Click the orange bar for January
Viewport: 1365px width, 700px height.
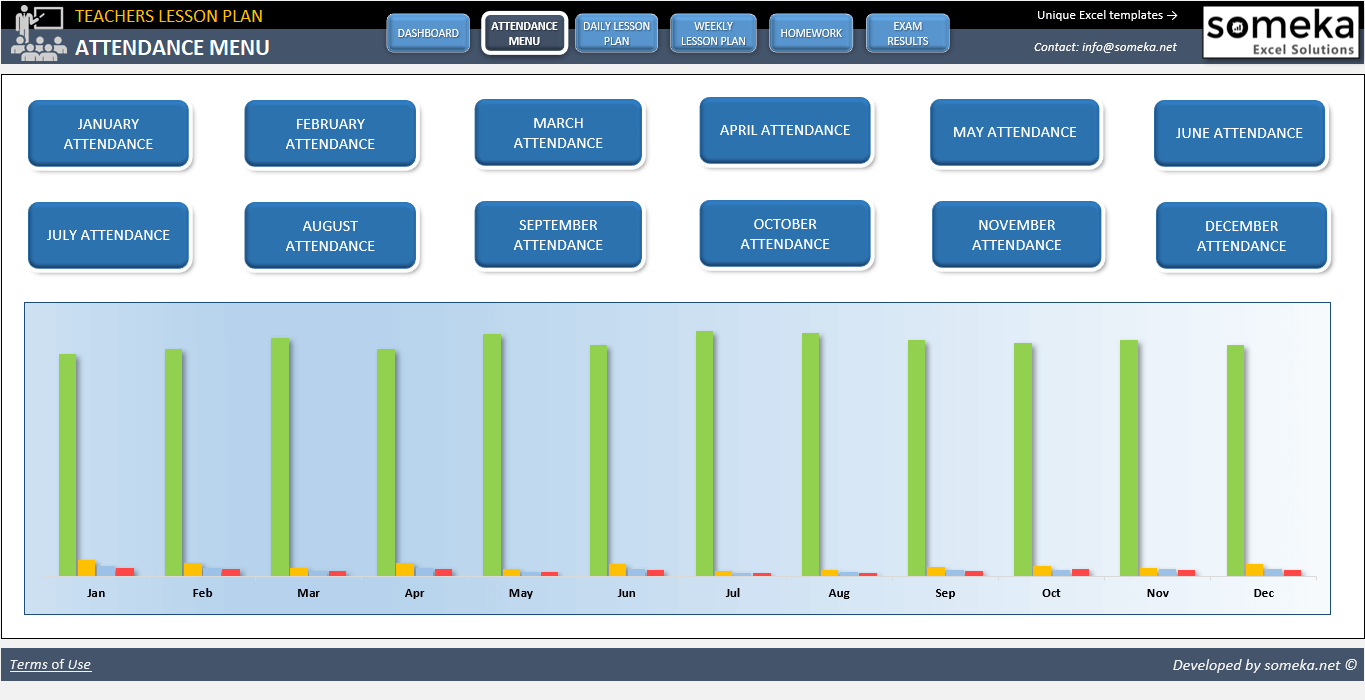pos(87,567)
